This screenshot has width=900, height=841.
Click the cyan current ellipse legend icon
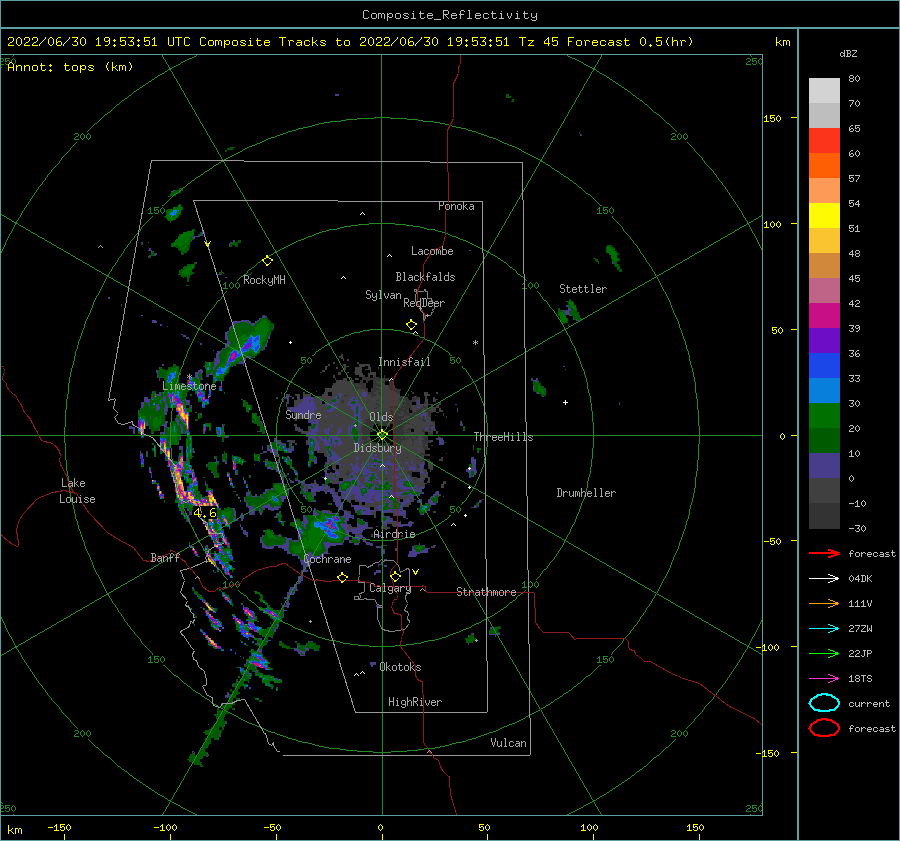[824, 703]
